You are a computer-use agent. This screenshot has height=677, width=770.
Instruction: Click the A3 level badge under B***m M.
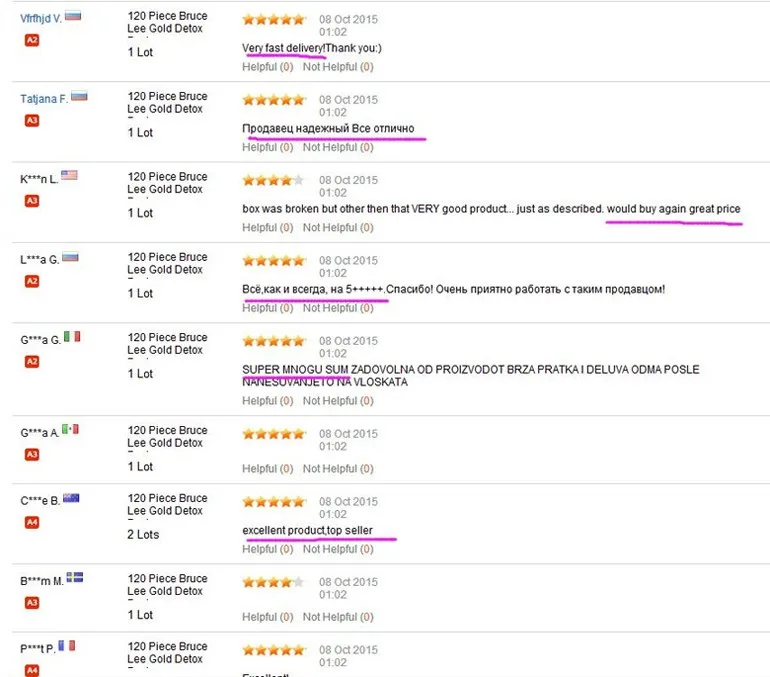point(32,603)
